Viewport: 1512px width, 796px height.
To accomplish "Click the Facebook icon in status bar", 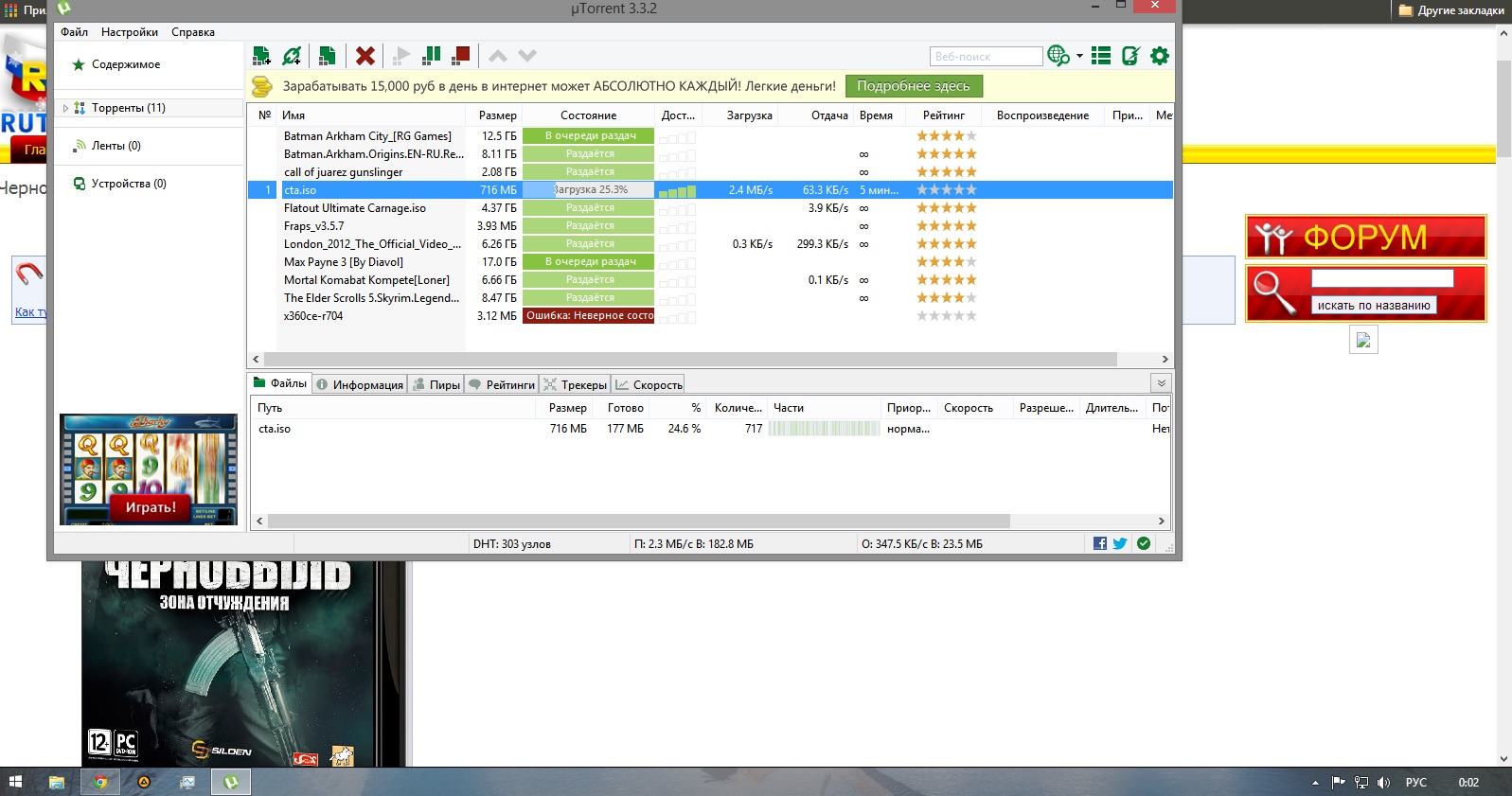I will (x=1100, y=543).
